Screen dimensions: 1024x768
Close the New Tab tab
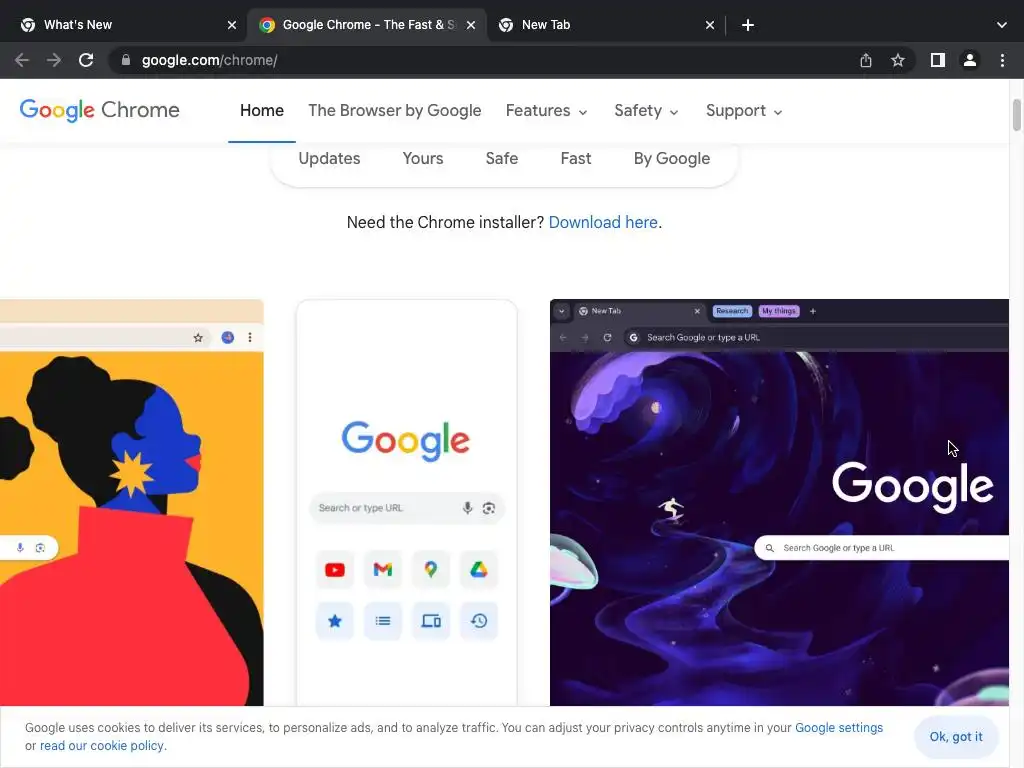pos(710,25)
